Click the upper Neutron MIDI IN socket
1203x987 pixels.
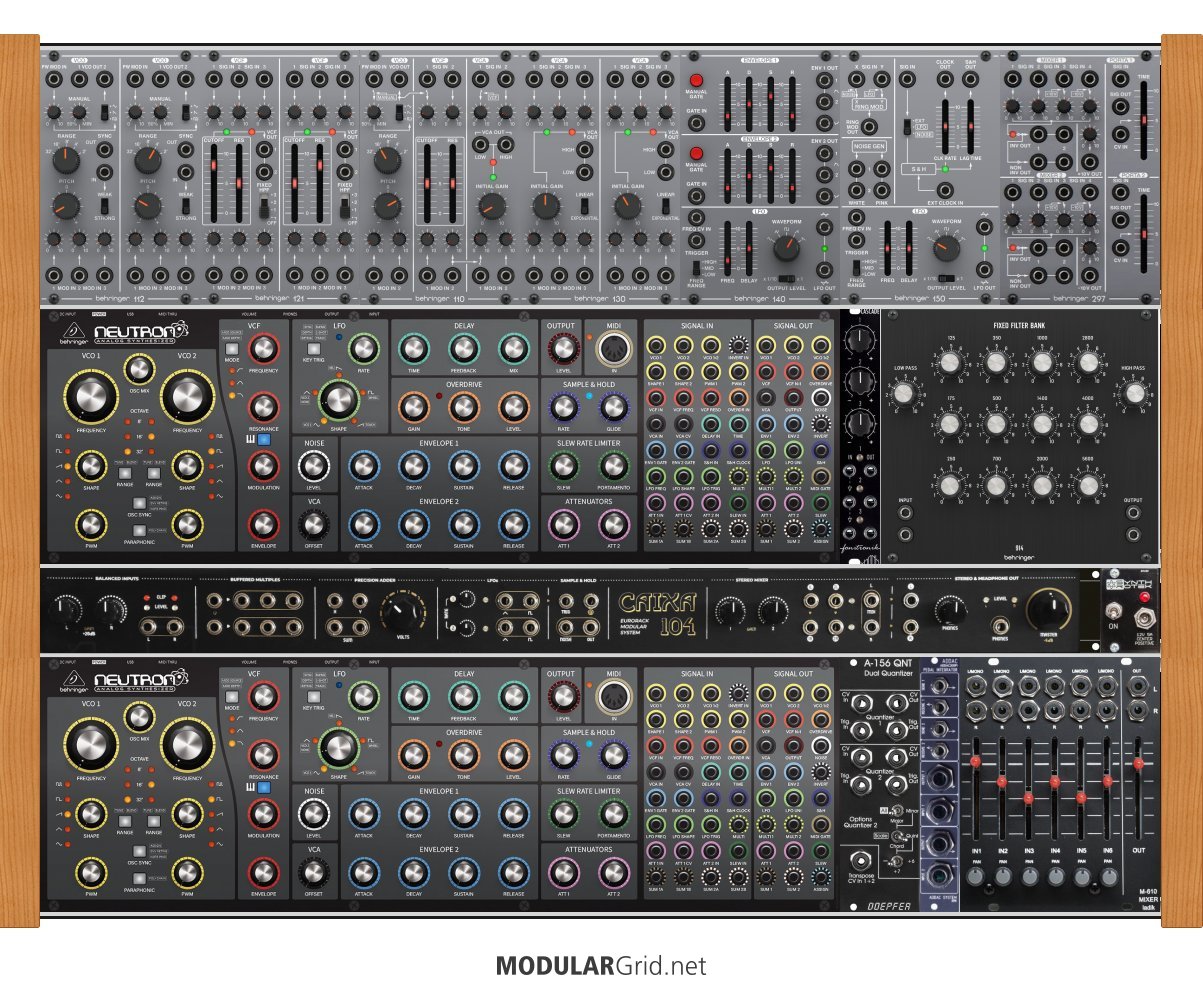(x=614, y=350)
